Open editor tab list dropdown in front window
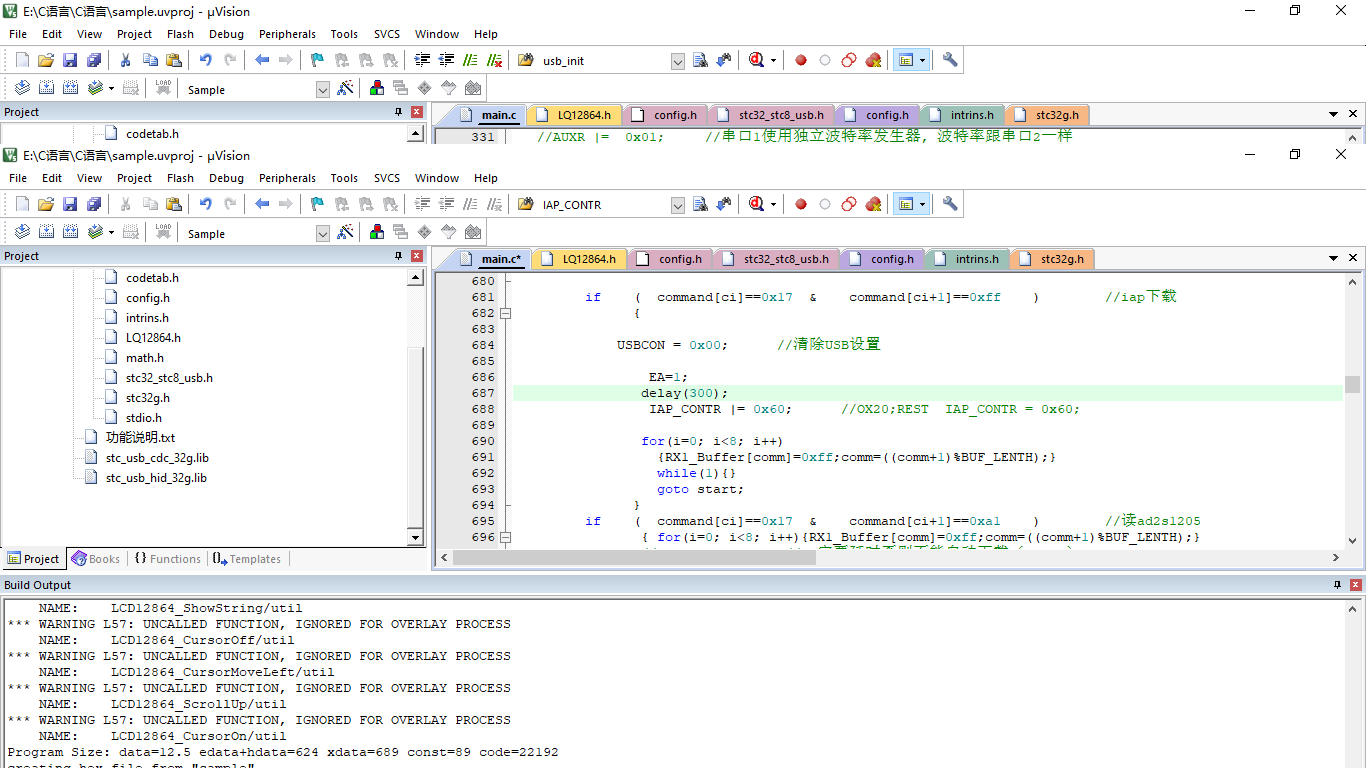1366x768 pixels. coord(1334,259)
